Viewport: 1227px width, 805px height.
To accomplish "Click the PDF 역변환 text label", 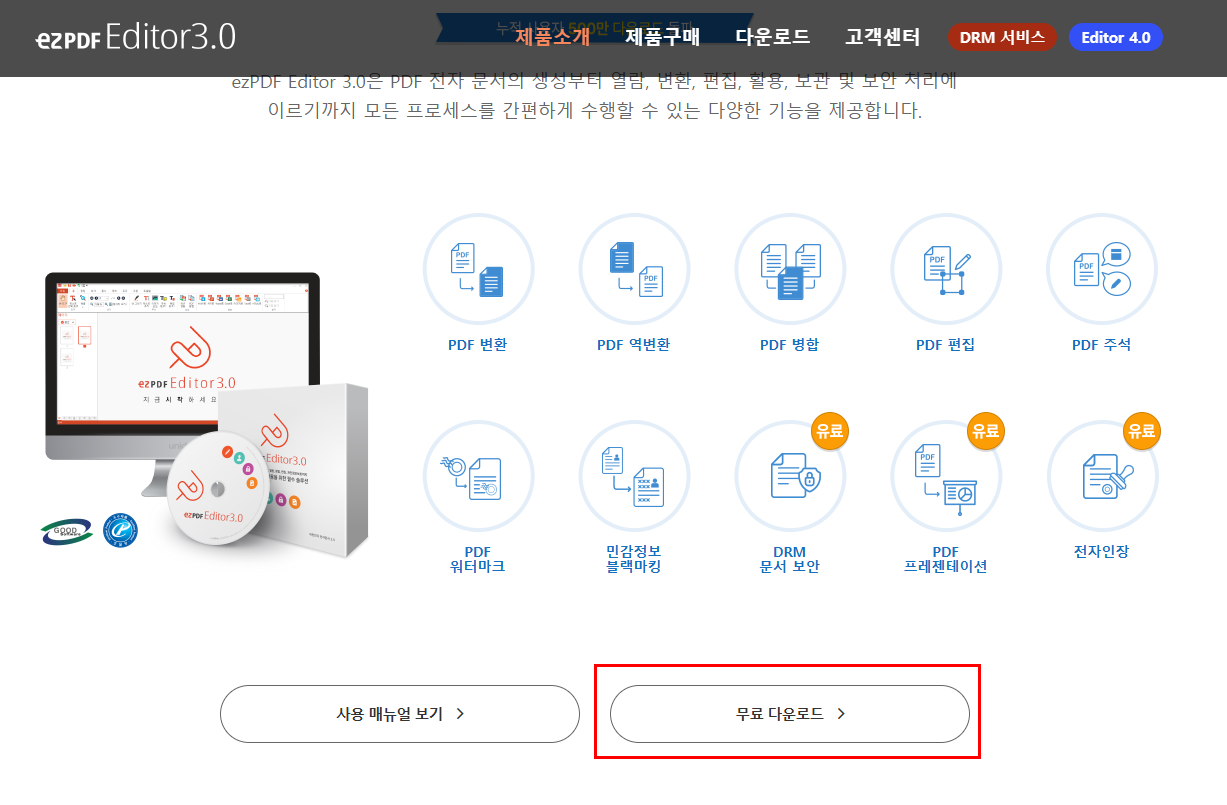I will coord(634,345).
